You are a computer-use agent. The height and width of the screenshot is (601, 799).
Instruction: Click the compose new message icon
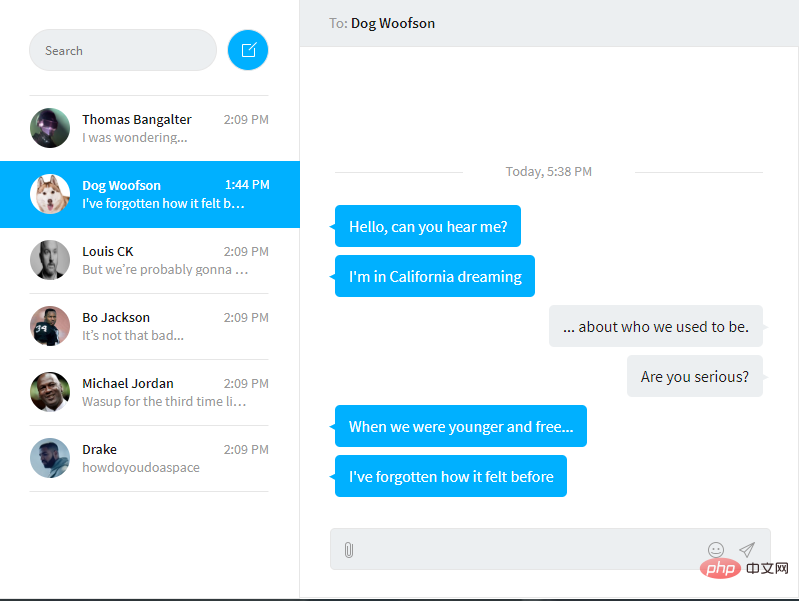(248, 50)
